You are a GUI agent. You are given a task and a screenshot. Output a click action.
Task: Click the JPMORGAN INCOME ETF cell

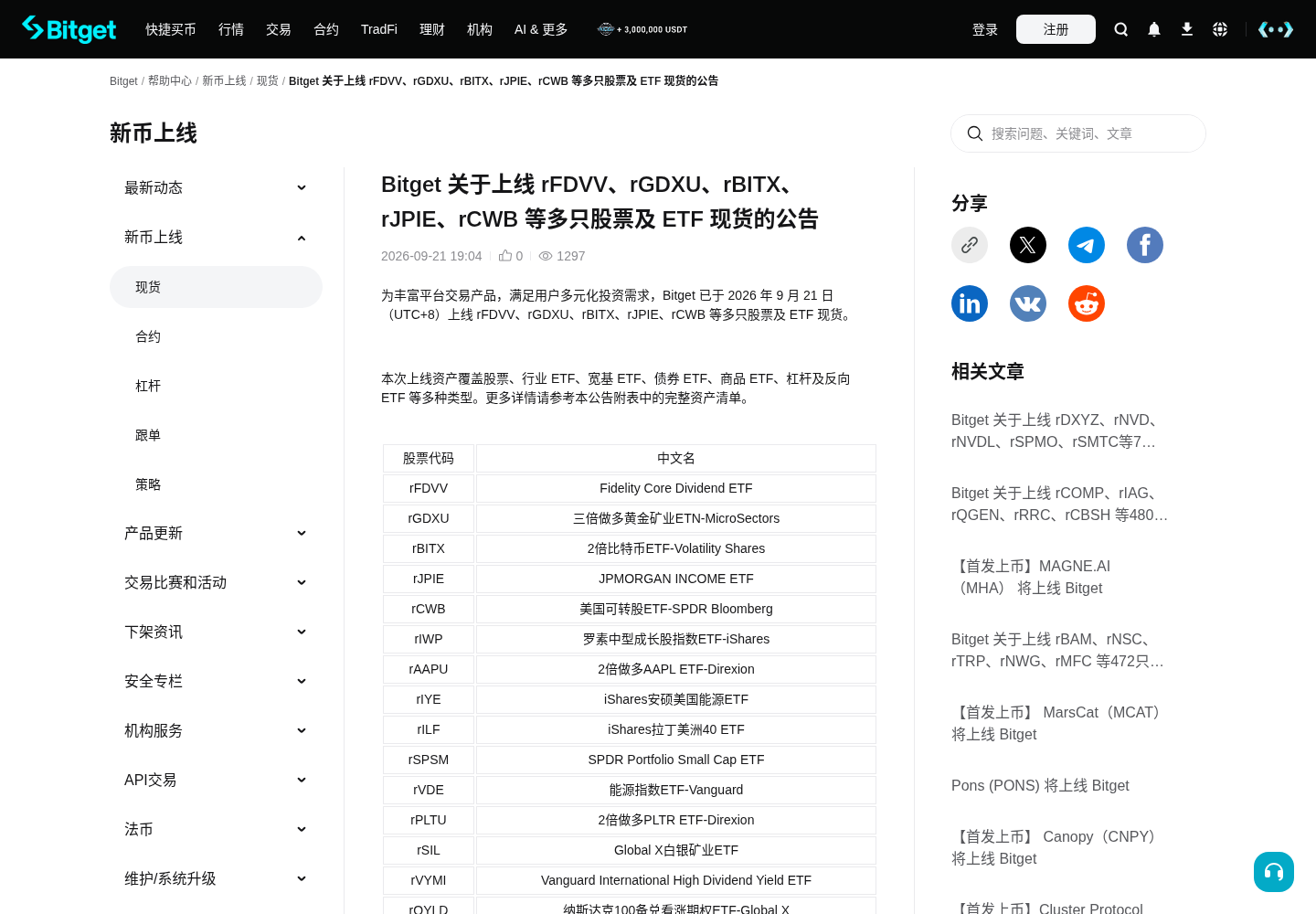tap(676, 579)
